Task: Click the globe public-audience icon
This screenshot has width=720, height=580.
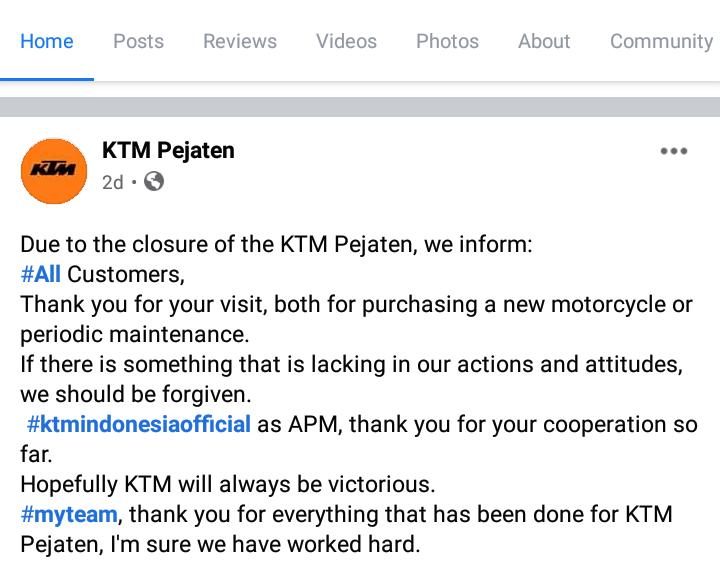Action: click(x=154, y=182)
